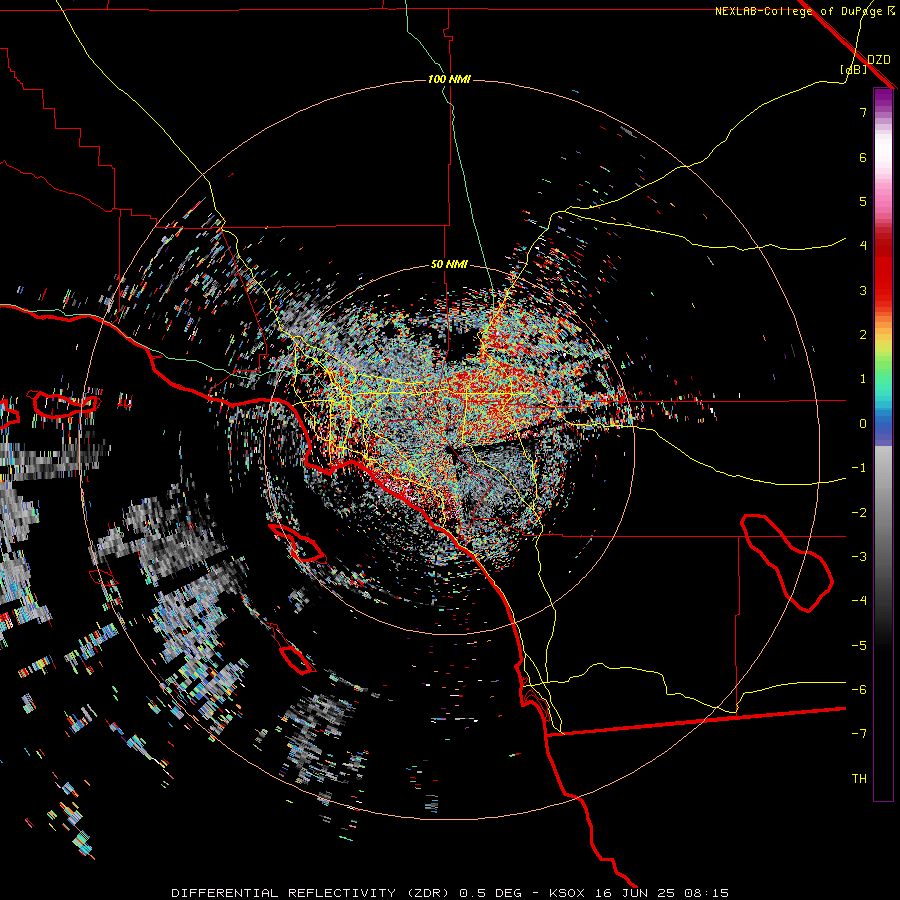
Task: Click the 0 value on color scale
Action: tap(863, 424)
